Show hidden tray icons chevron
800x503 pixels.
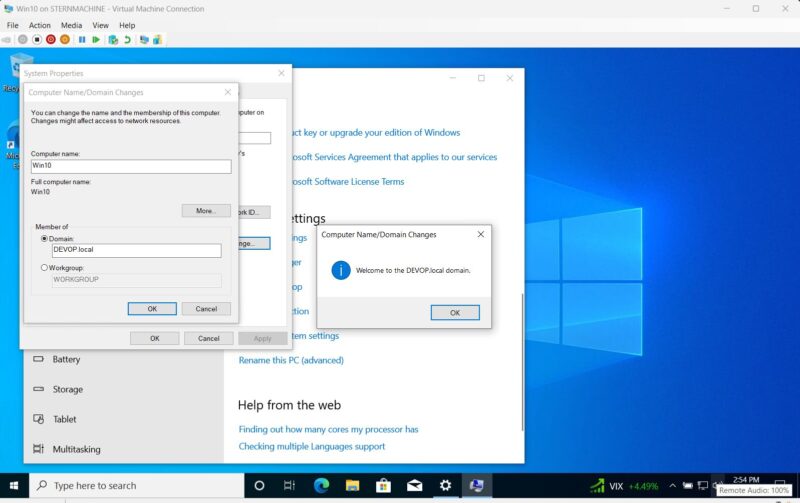click(x=672, y=486)
